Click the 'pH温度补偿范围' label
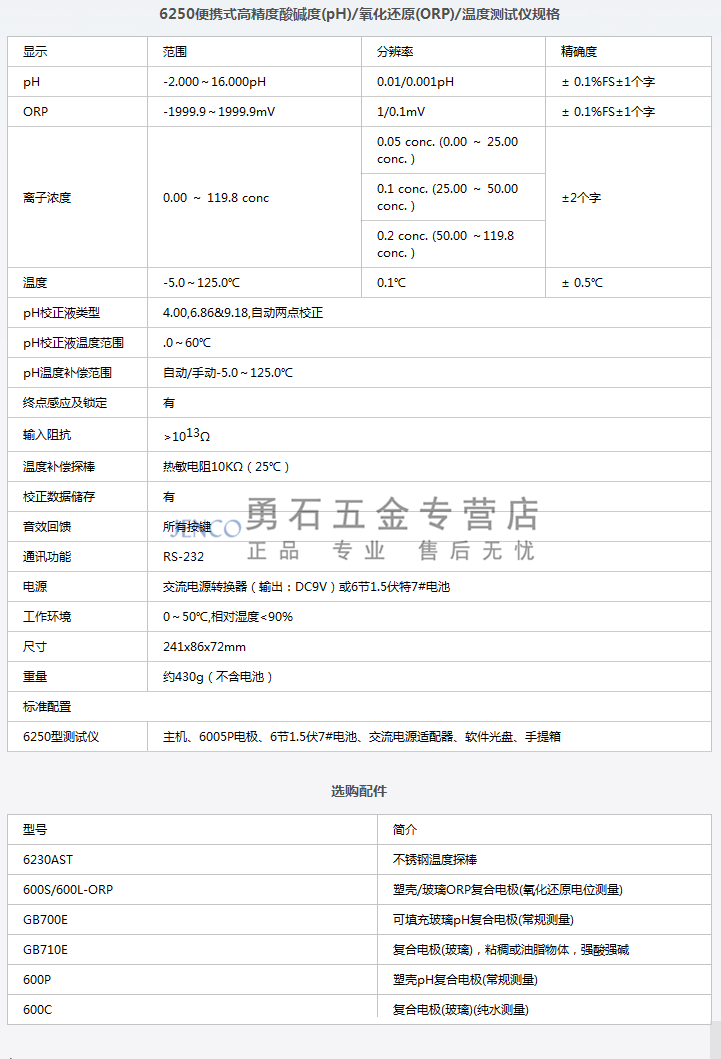This screenshot has width=721, height=1059. point(68,373)
